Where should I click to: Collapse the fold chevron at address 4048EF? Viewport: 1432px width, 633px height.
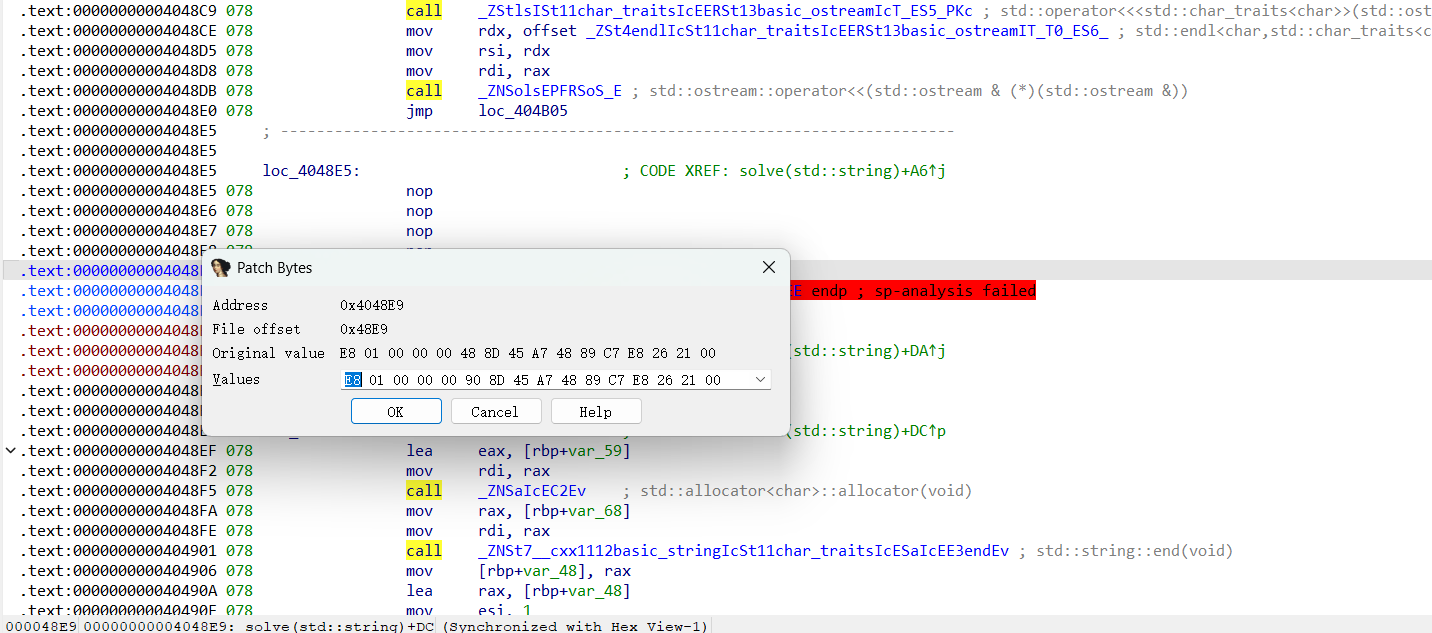point(10,451)
